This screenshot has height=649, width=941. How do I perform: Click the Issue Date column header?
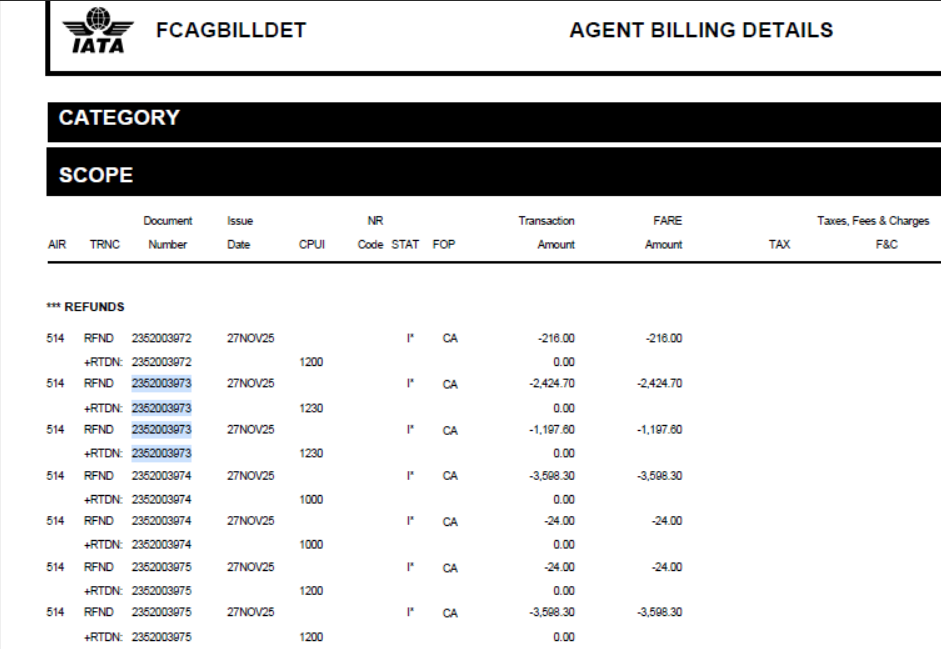(x=239, y=232)
